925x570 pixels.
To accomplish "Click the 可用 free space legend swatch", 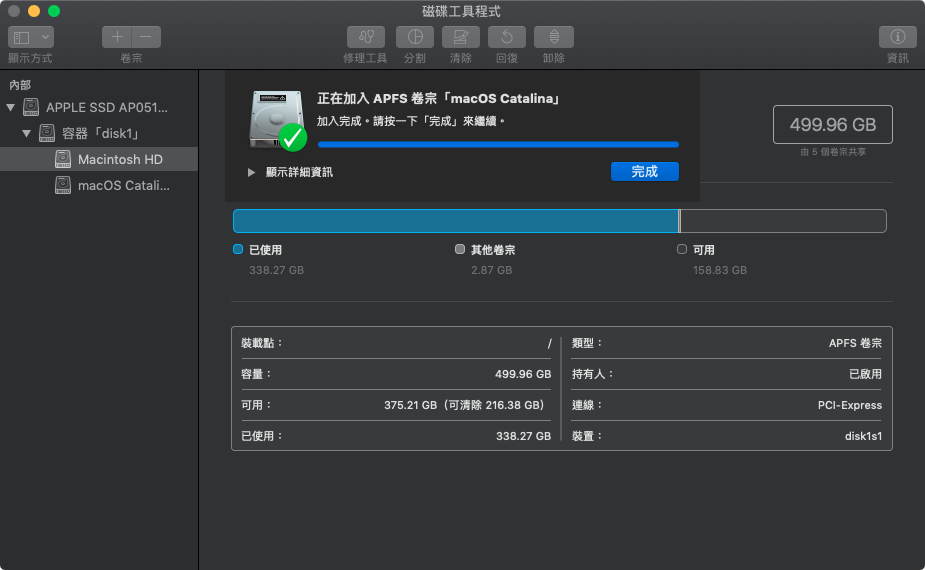I will click(682, 249).
